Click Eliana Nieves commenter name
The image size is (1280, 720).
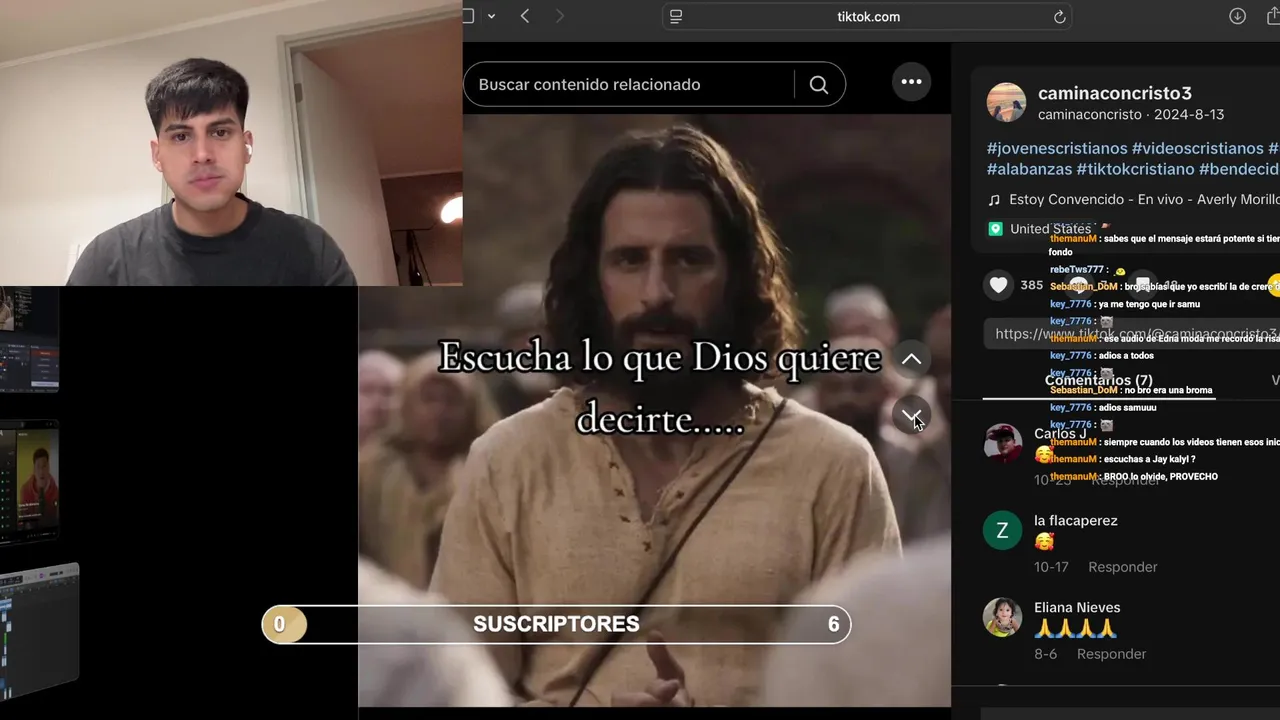[1077, 607]
